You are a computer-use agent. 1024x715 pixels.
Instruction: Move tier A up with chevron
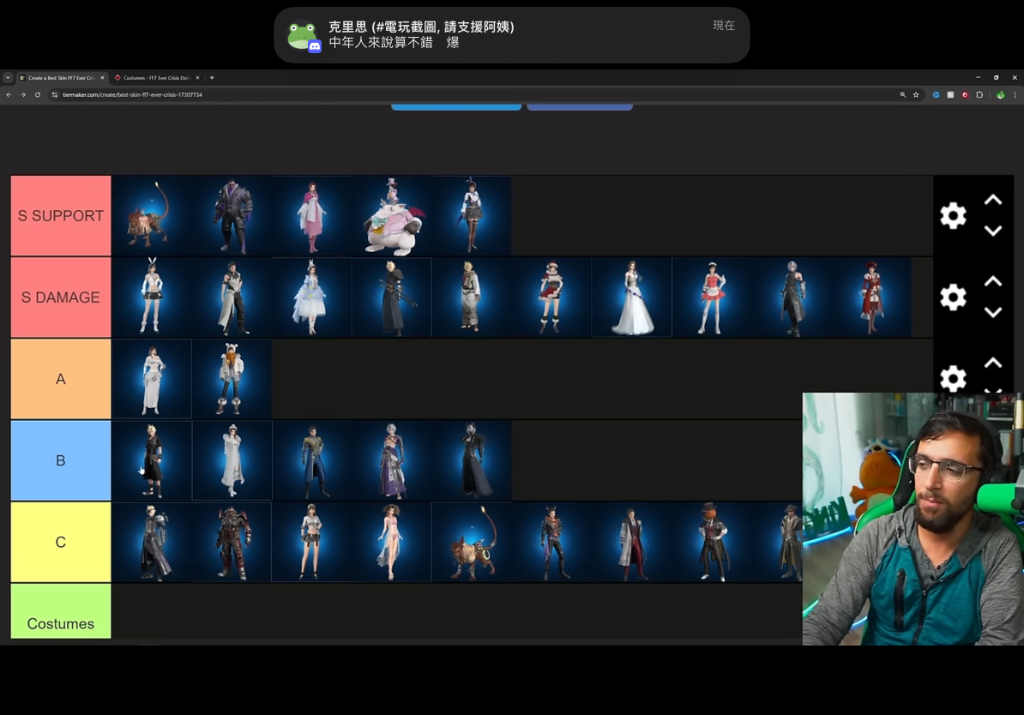[993, 363]
